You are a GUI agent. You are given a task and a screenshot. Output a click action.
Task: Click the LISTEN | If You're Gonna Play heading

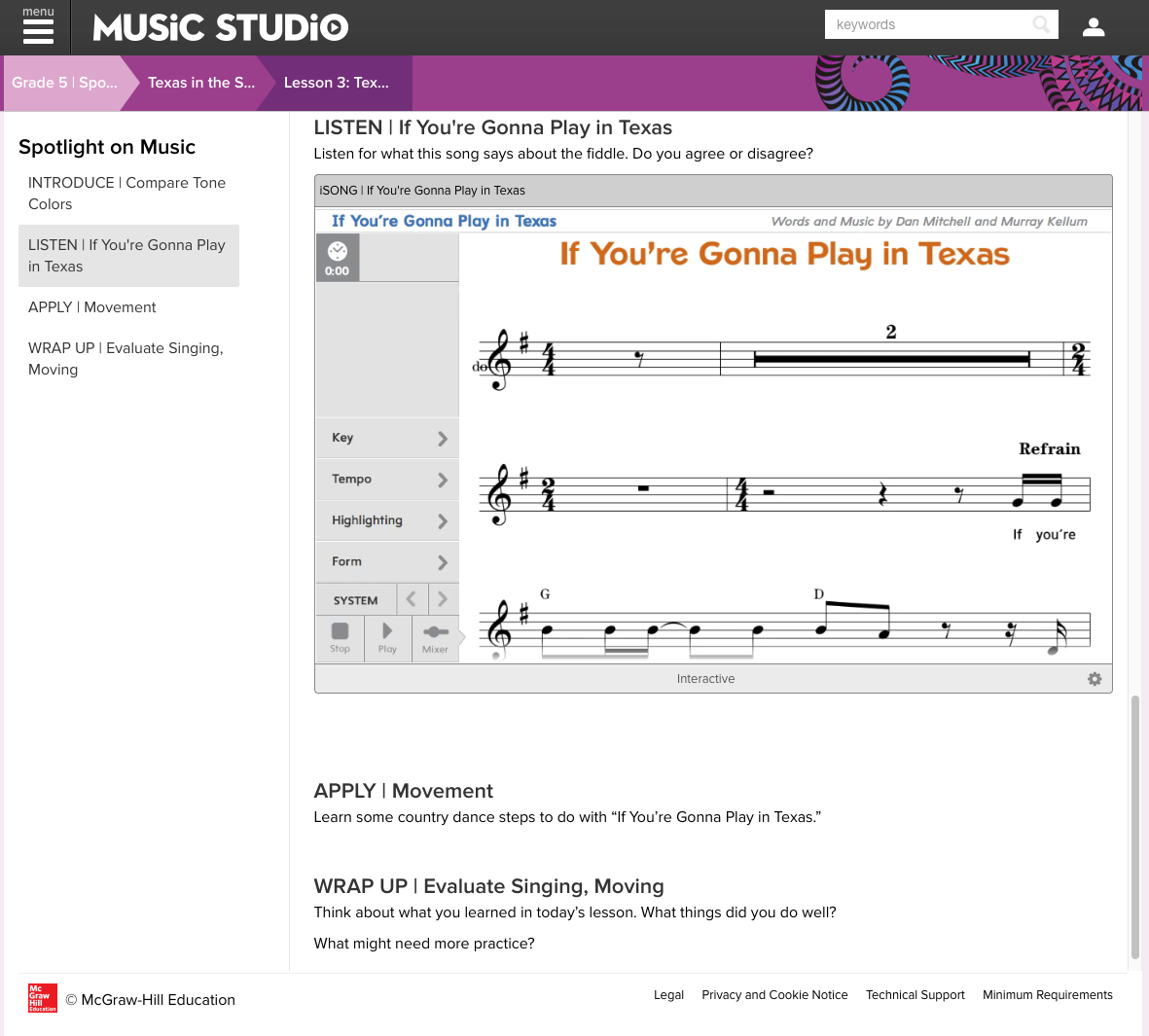[x=492, y=127]
